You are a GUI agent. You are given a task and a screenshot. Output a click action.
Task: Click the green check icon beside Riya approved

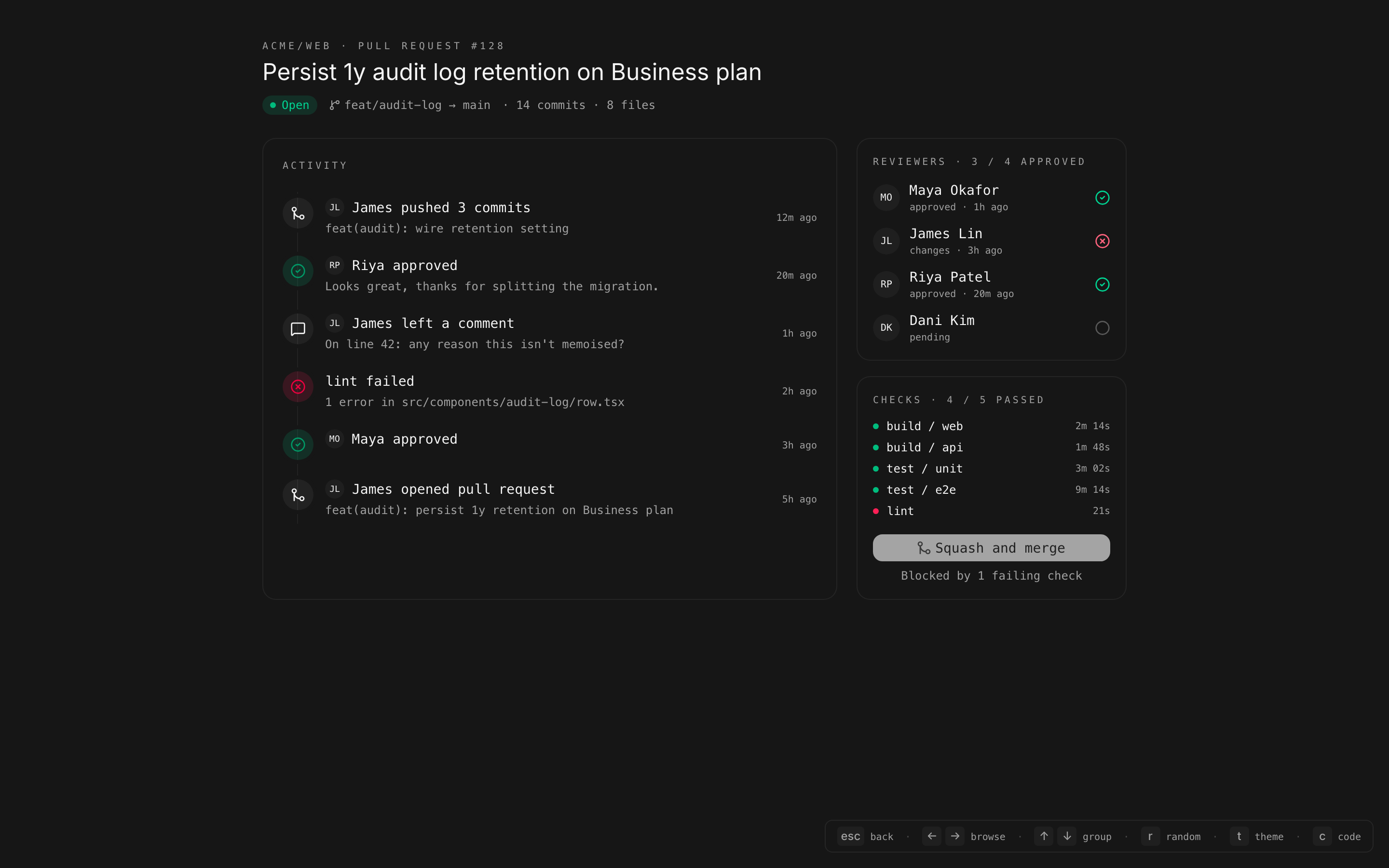pyautogui.click(x=297, y=271)
